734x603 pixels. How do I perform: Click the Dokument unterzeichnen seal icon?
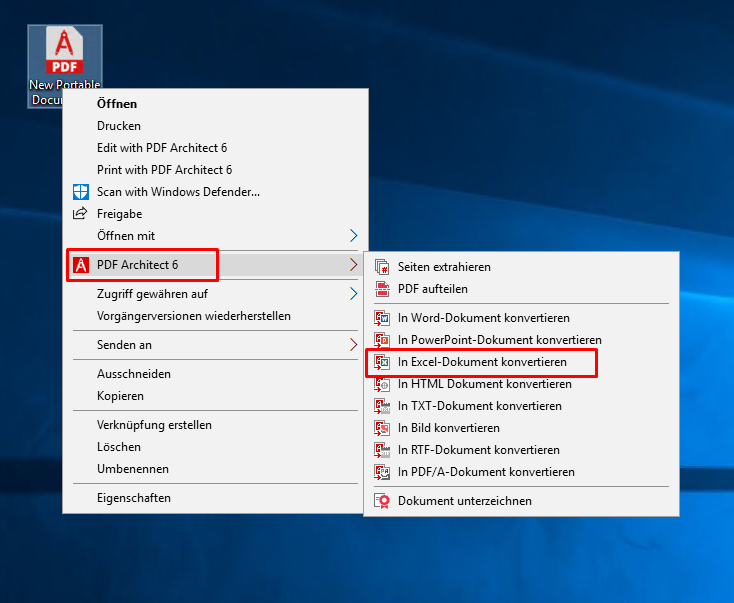click(382, 501)
